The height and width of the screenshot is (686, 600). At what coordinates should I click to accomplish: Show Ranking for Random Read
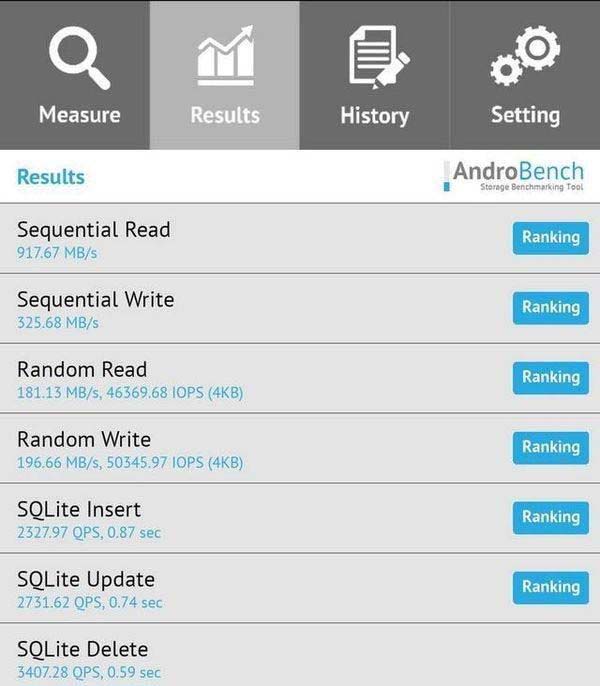point(550,378)
